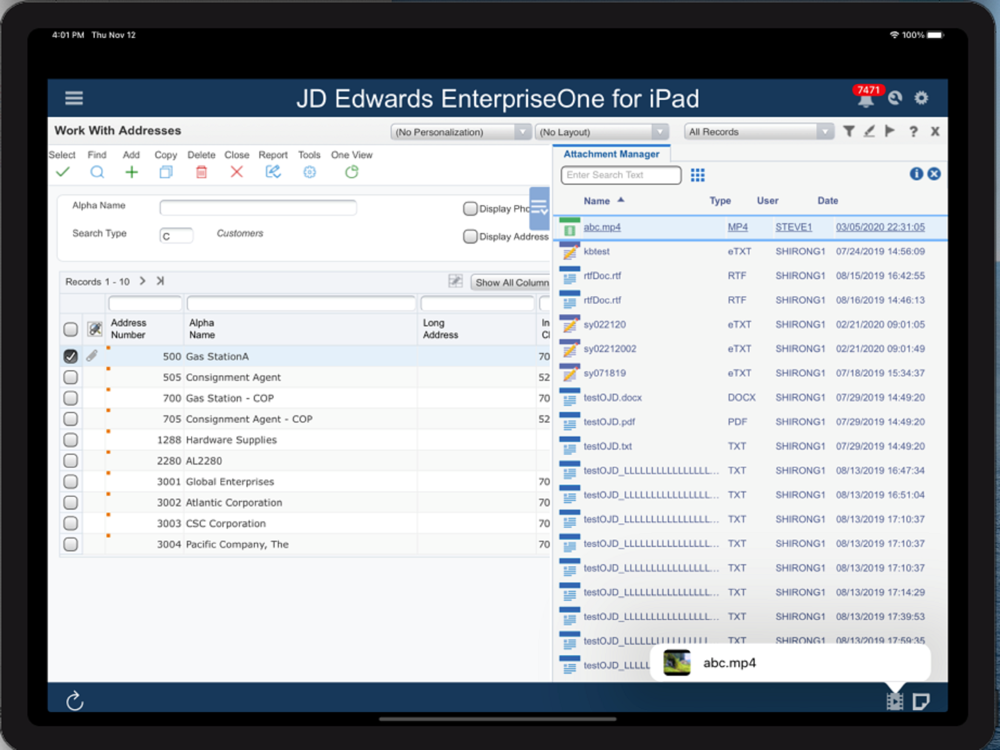The height and width of the screenshot is (750, 1000).
Task: Expand the side panel handle tab
Action: pyautogui.click(x=540, y=209)
